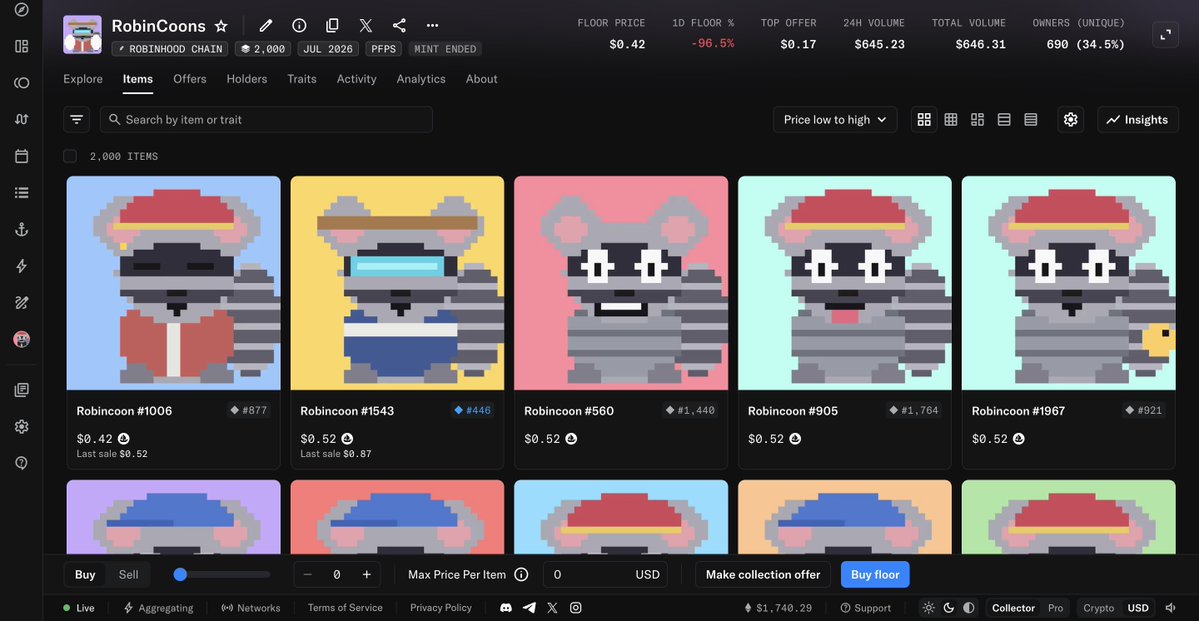Switch to Sell mode
The width and height of the screenshot is (1199, 621).
128,574
